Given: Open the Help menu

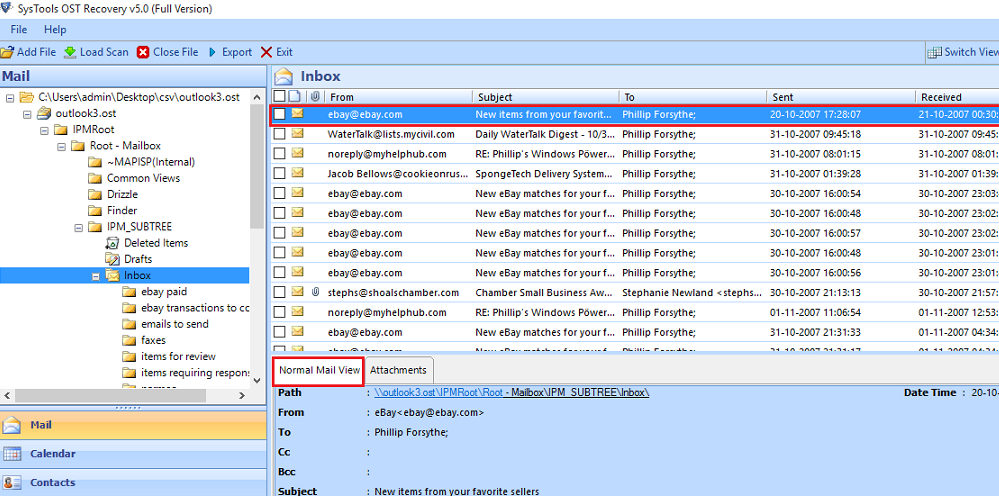Looking at the screenshot, I should (x=55, y=29).
